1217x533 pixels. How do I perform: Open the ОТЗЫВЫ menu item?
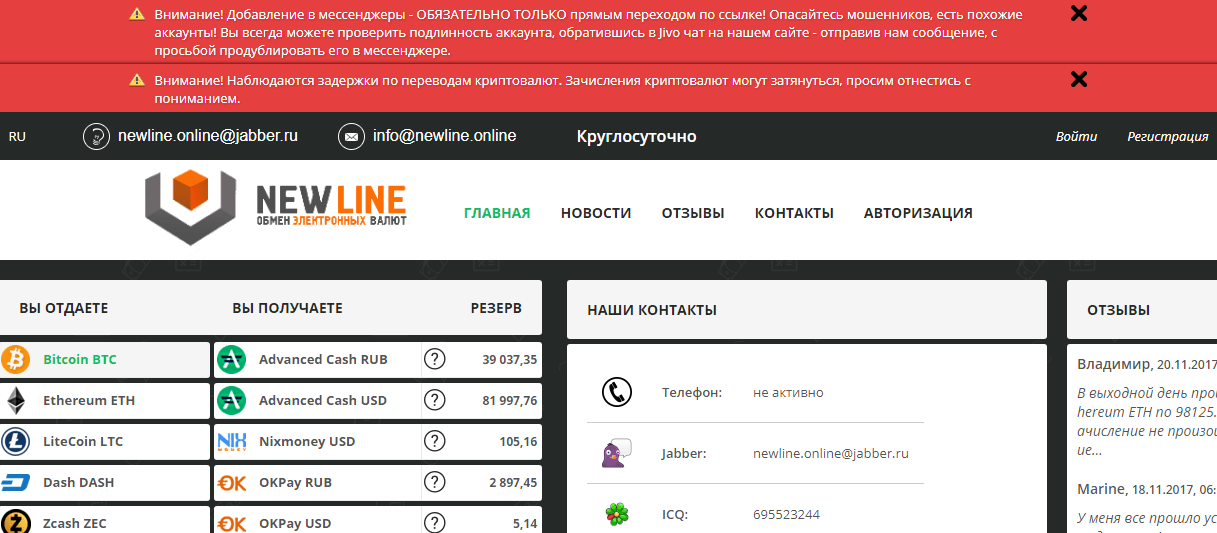click(693, 213)
